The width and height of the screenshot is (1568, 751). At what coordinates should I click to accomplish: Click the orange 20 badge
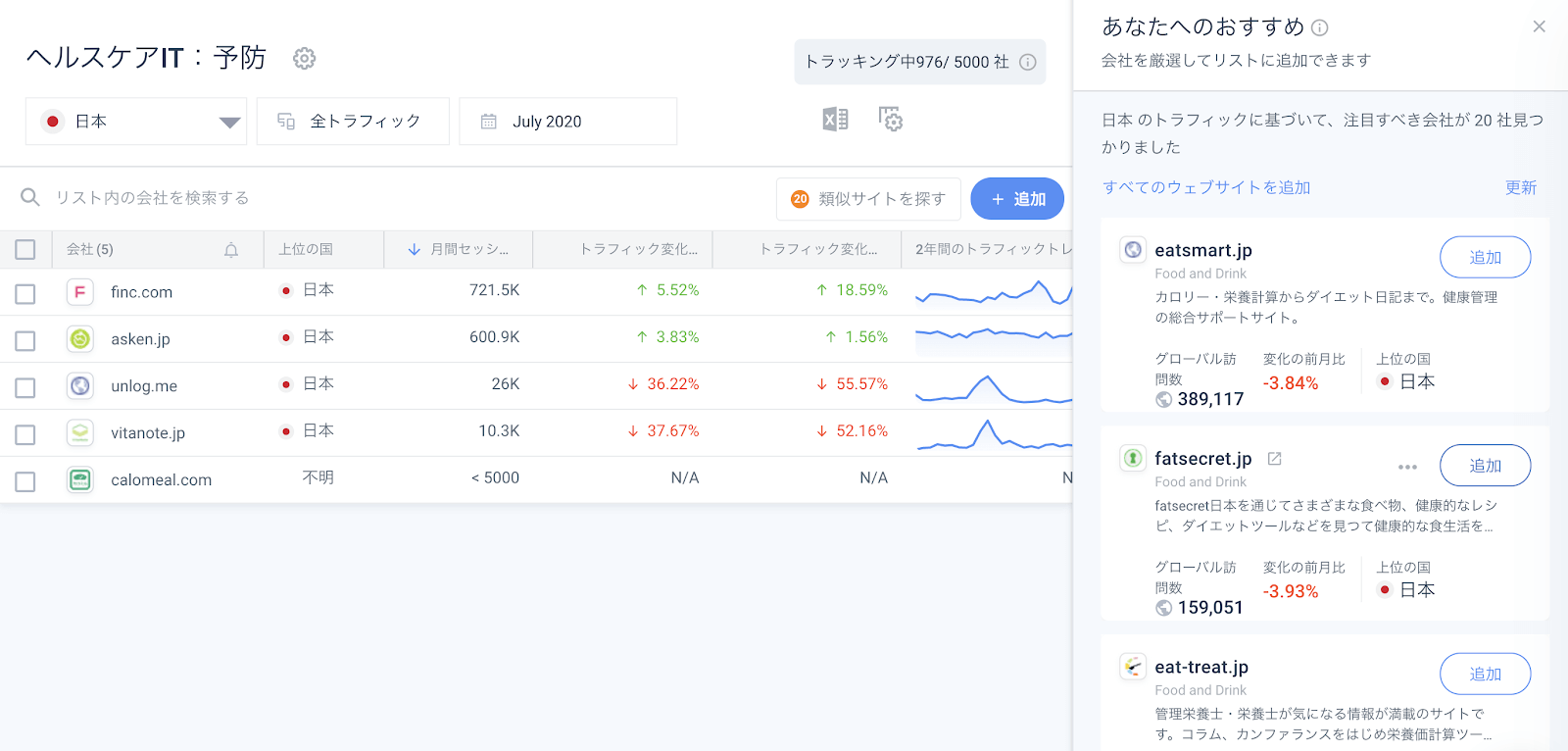pos(800,199)
